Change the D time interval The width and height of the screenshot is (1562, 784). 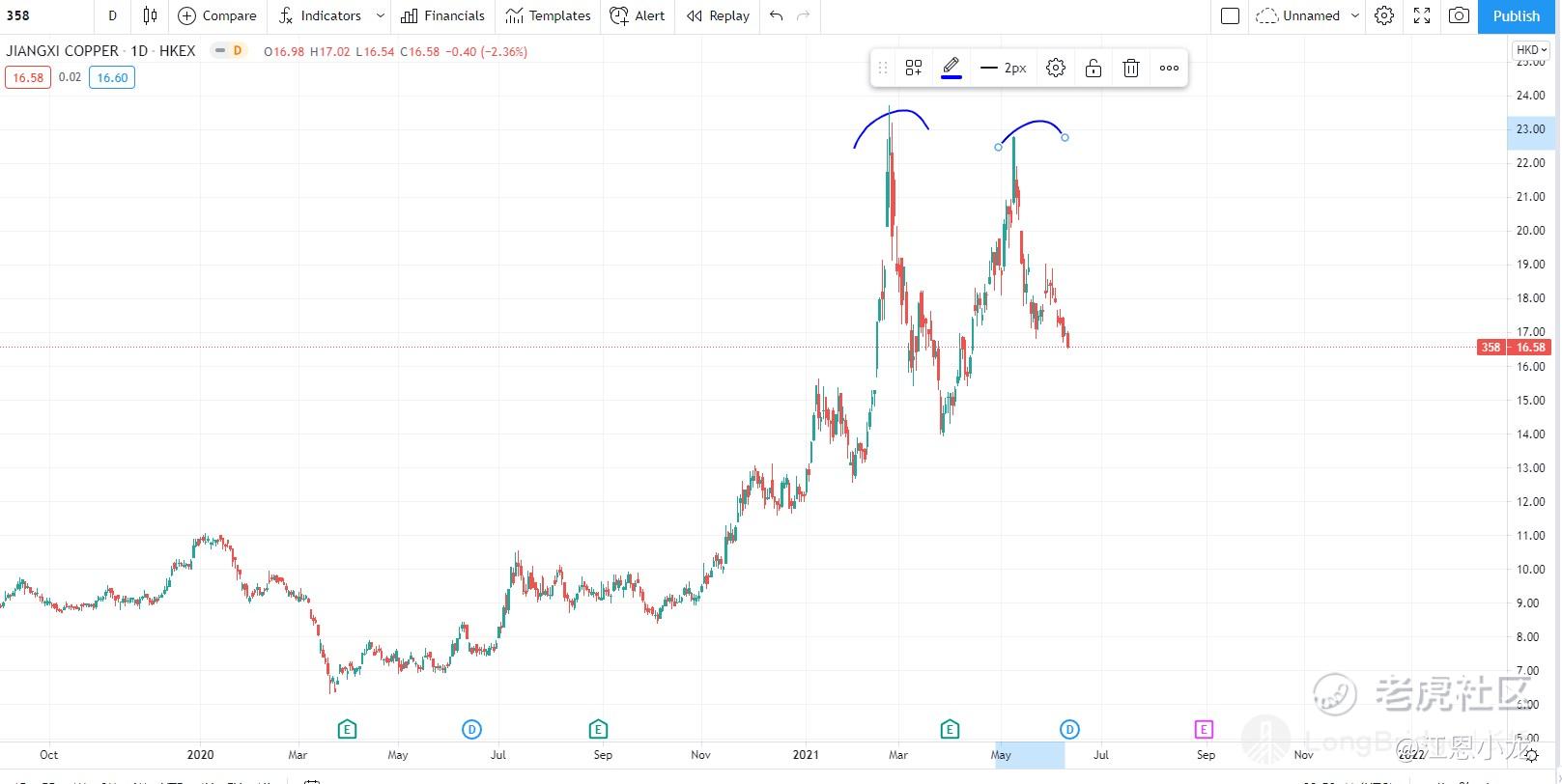pyautogui.click(x=112, y=15)
